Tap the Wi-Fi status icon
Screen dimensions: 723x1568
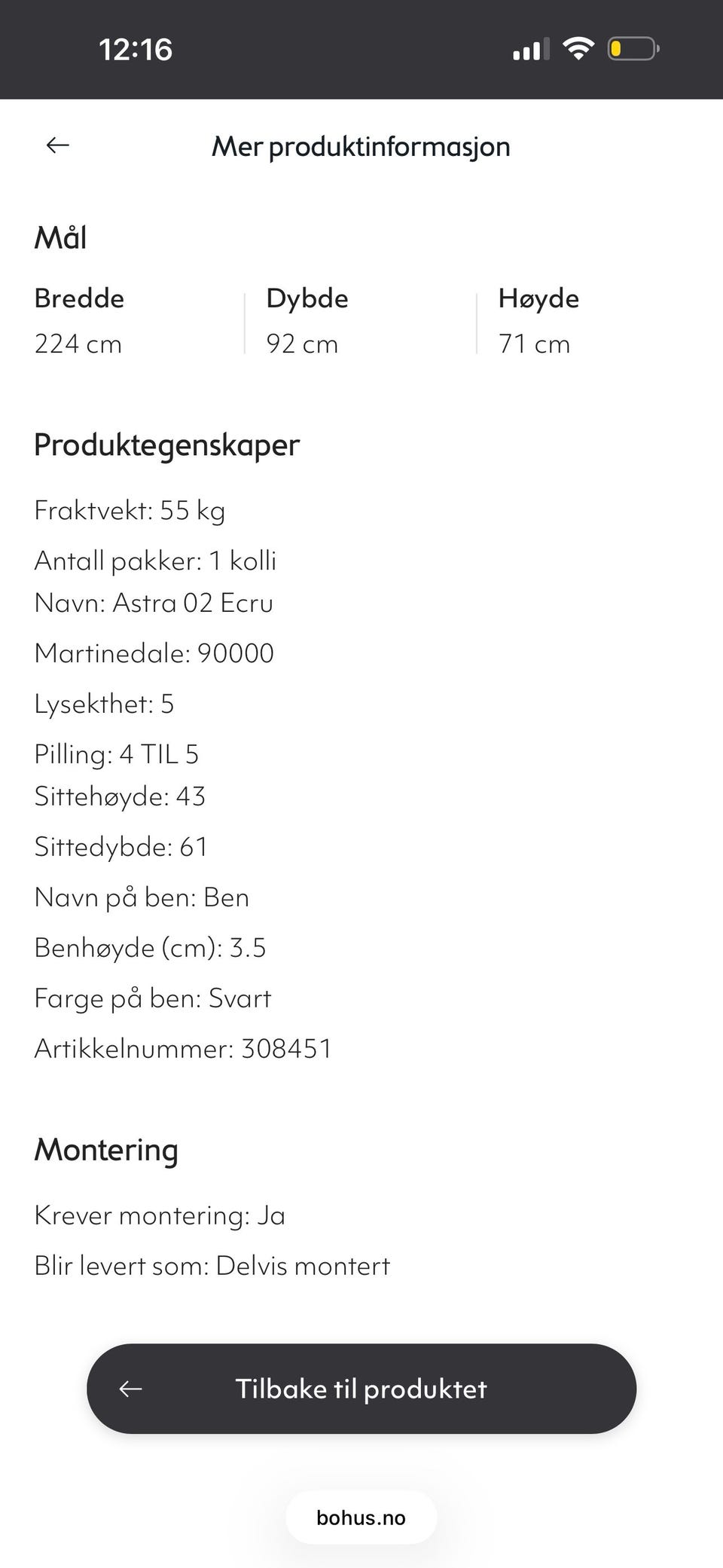pyautogui.click(x=578, y=50)
